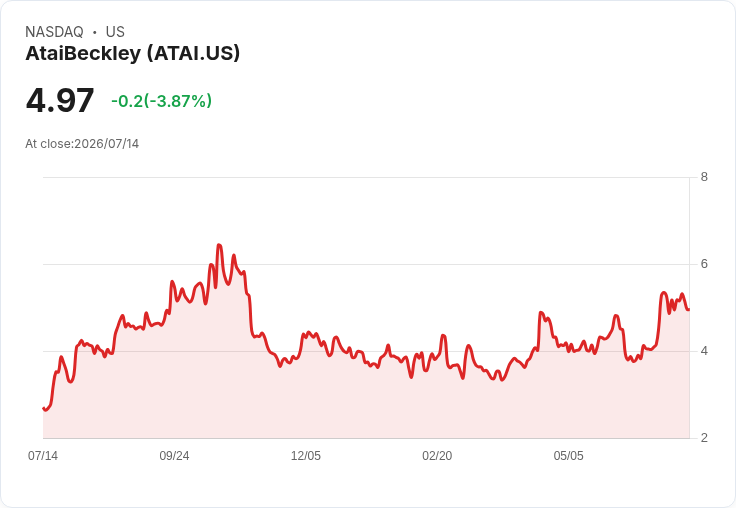Click the current price 4.97
736x508 pixels.
[60, 100]
